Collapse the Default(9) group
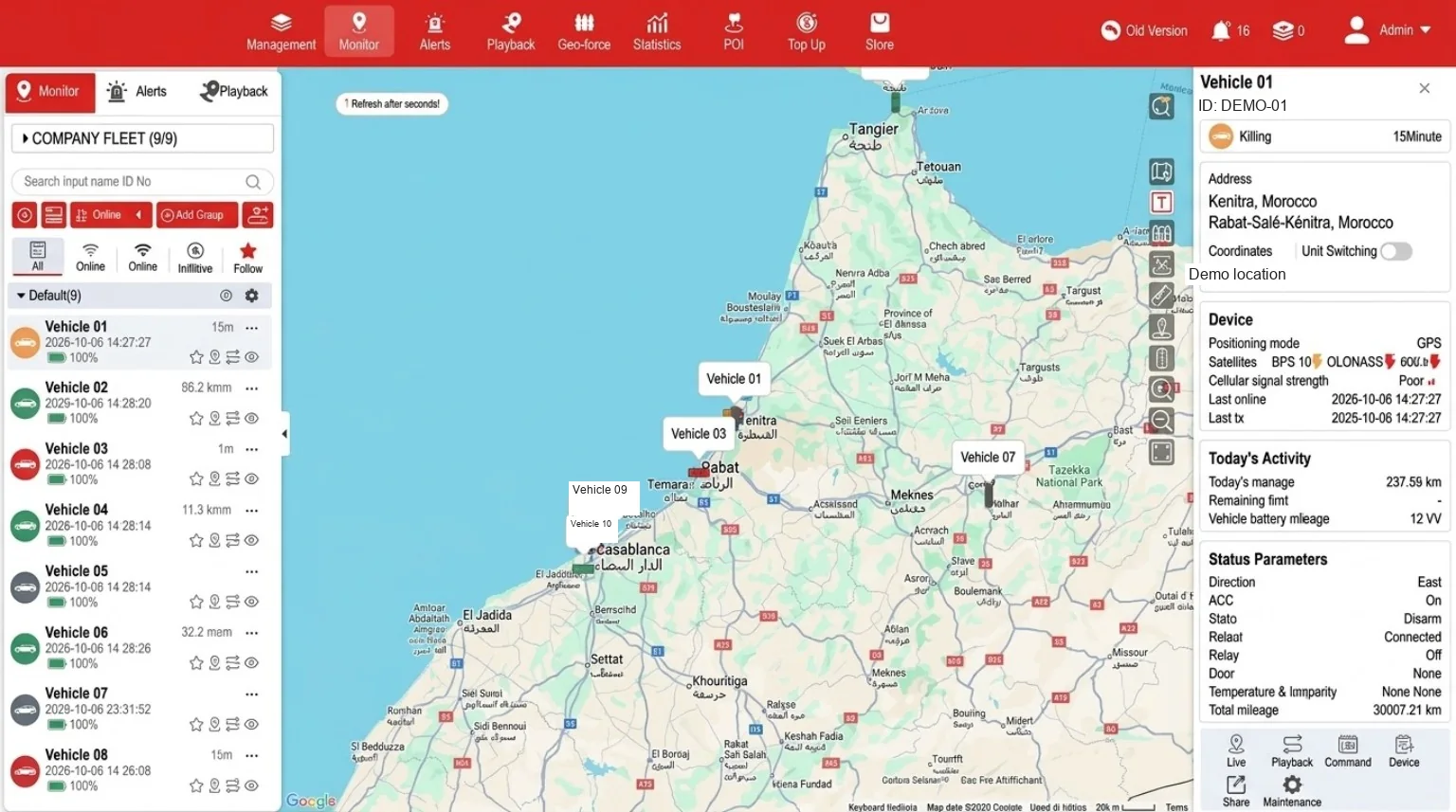The width and height of the screenshot is (1456, 812). 21,296
